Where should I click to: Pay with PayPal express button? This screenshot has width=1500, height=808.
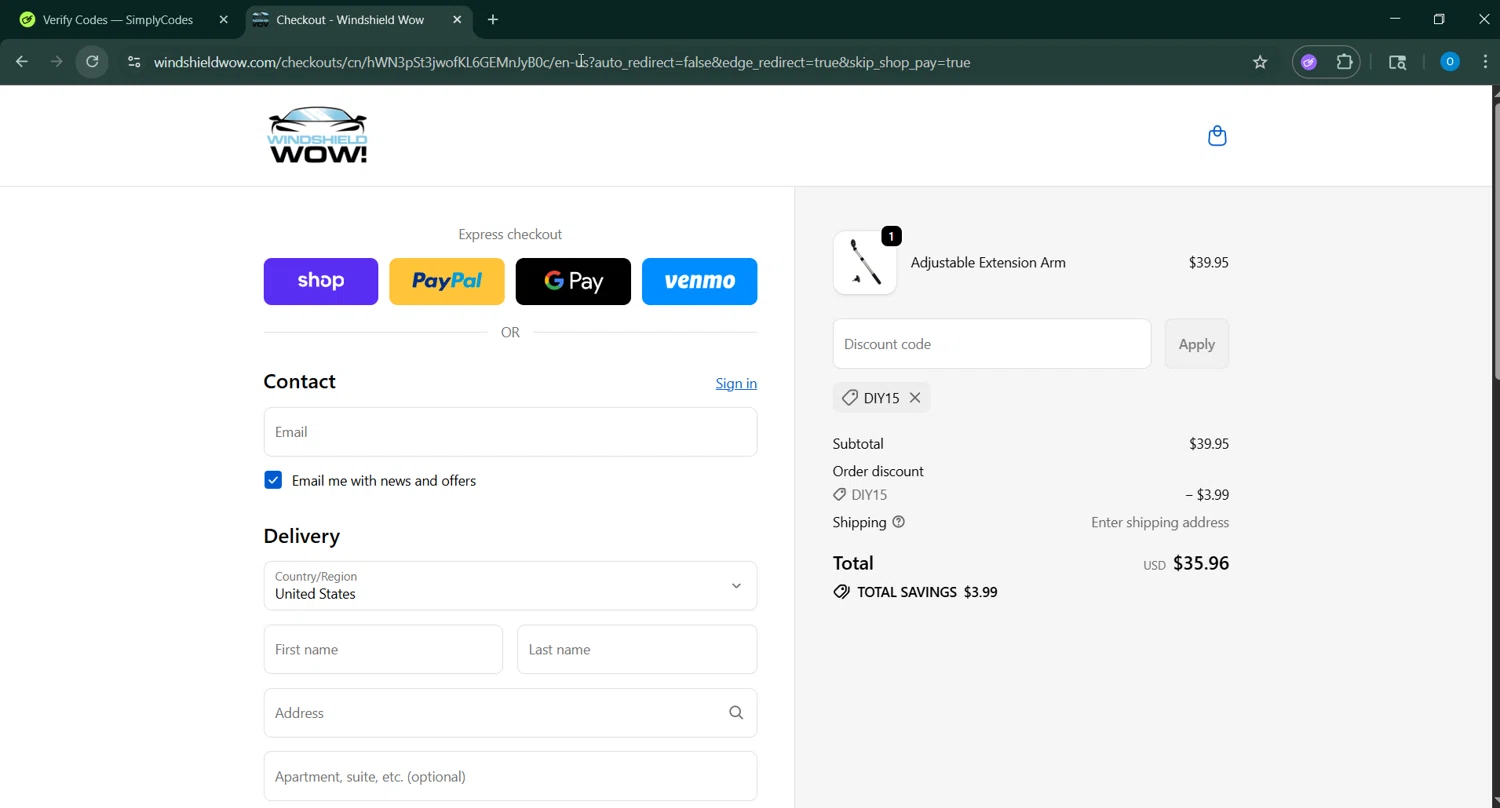tap(447, 281)
